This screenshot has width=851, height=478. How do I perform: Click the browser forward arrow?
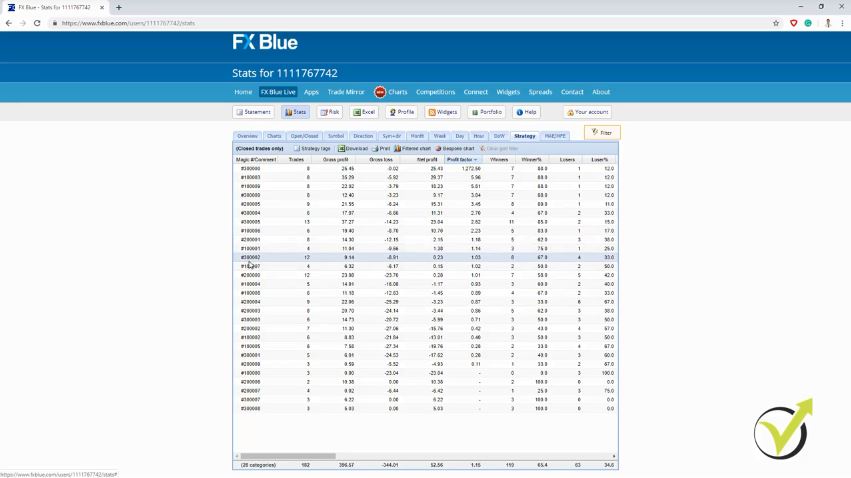click(23, 23)
